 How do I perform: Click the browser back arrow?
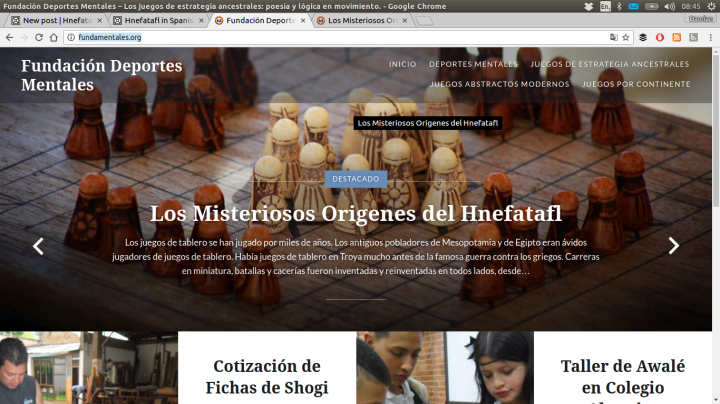point(9,37)
